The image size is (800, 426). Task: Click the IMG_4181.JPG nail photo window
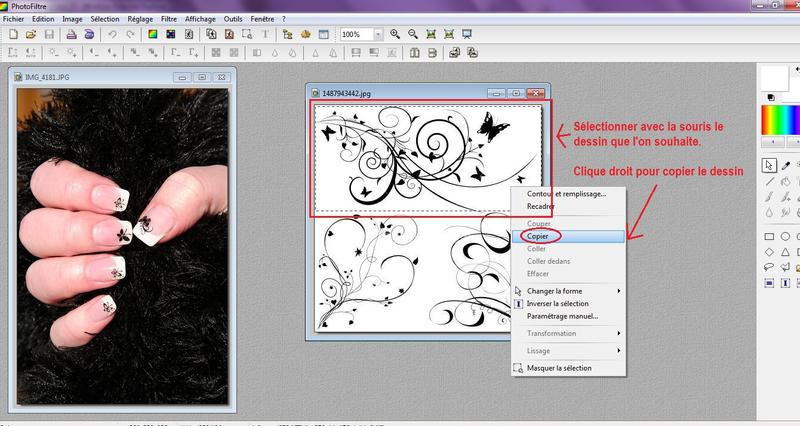coord(120,240)
